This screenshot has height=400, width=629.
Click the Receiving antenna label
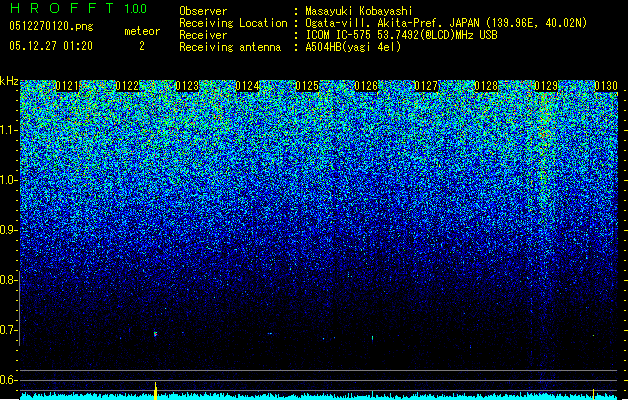pos(230,47)
